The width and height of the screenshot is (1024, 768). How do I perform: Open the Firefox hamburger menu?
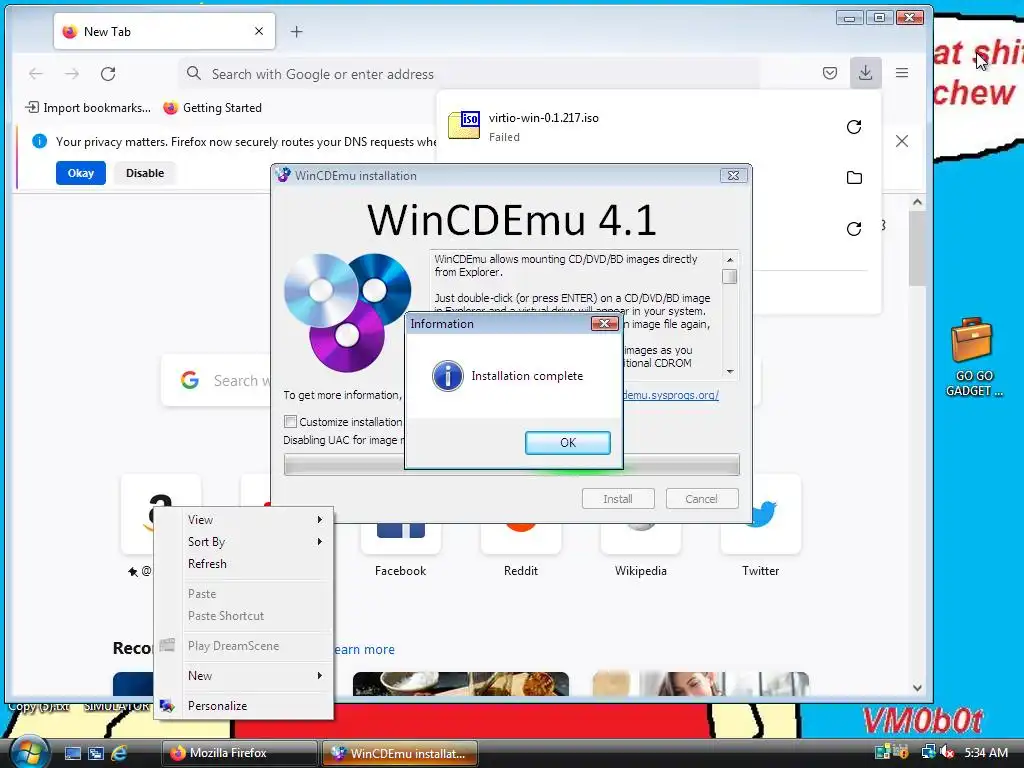point(902,73)
